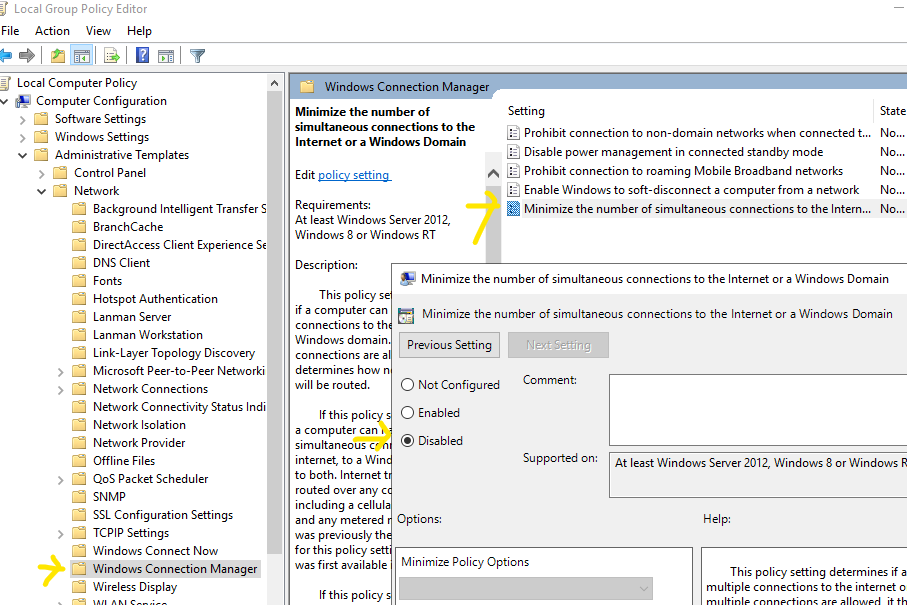907x605 pixels.
Task: Select Network Isolation in the tree
Action: 139,425
